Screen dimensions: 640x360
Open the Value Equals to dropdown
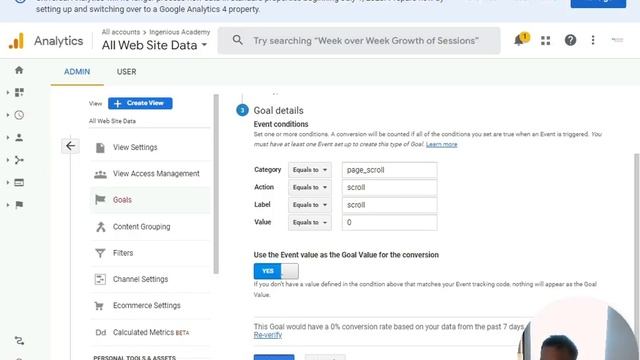pyautogui.click(x=310, y=222)
